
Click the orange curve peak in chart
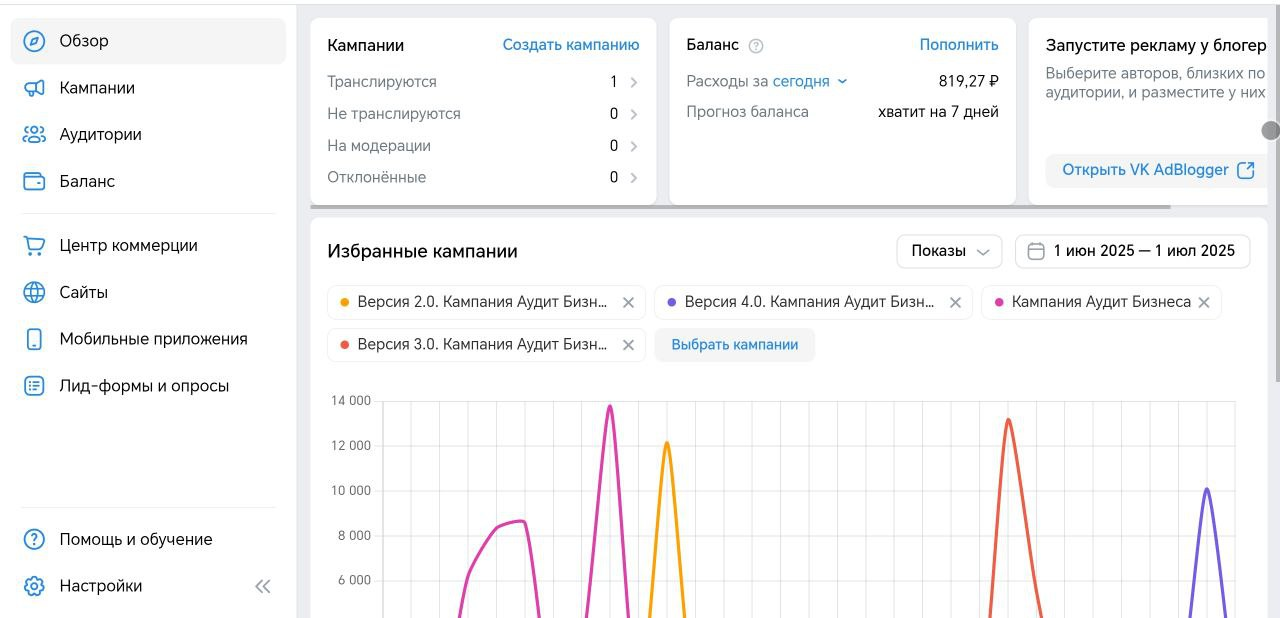pos(666,443)
